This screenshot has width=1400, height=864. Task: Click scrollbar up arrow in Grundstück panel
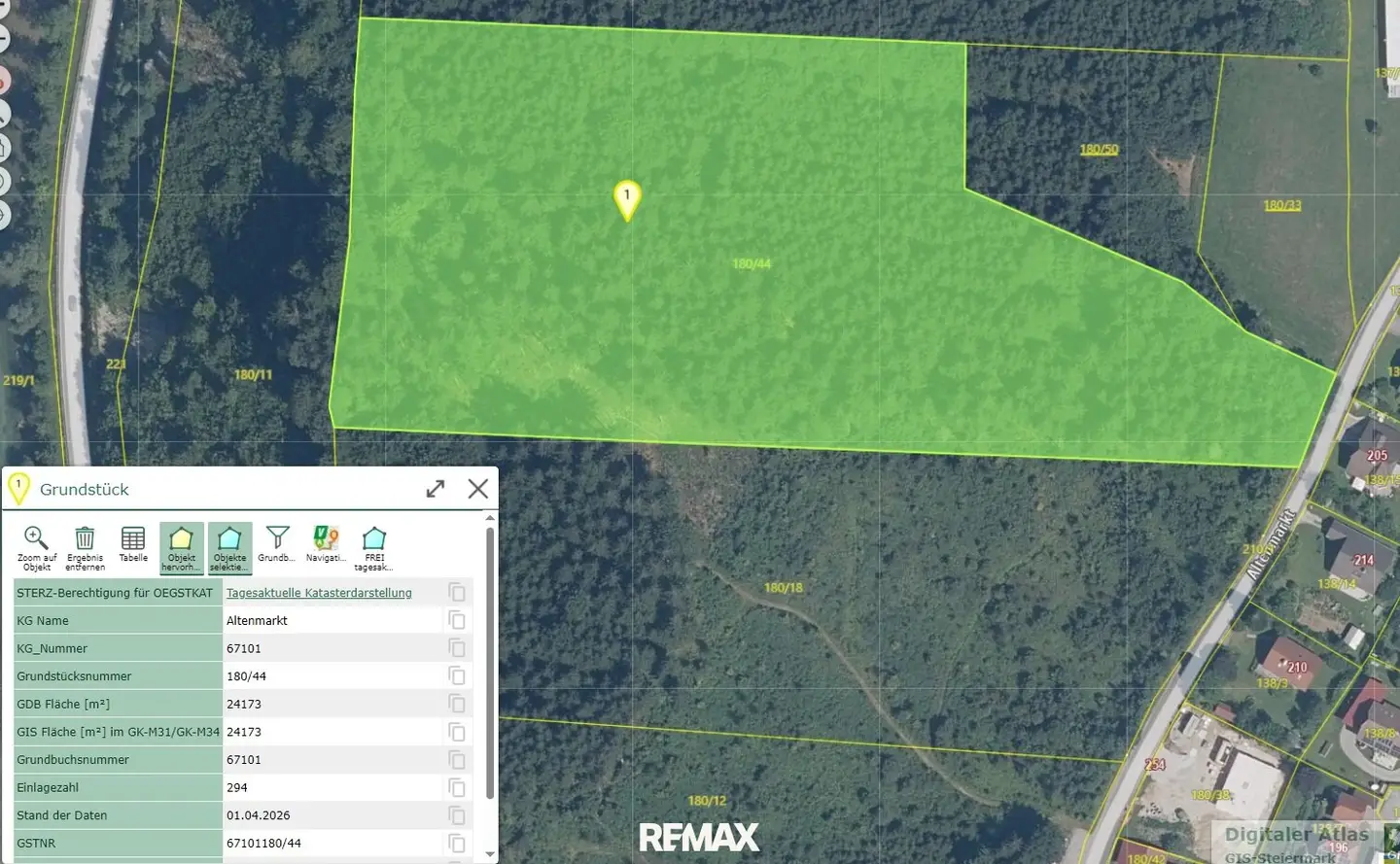tap(489, 520)
